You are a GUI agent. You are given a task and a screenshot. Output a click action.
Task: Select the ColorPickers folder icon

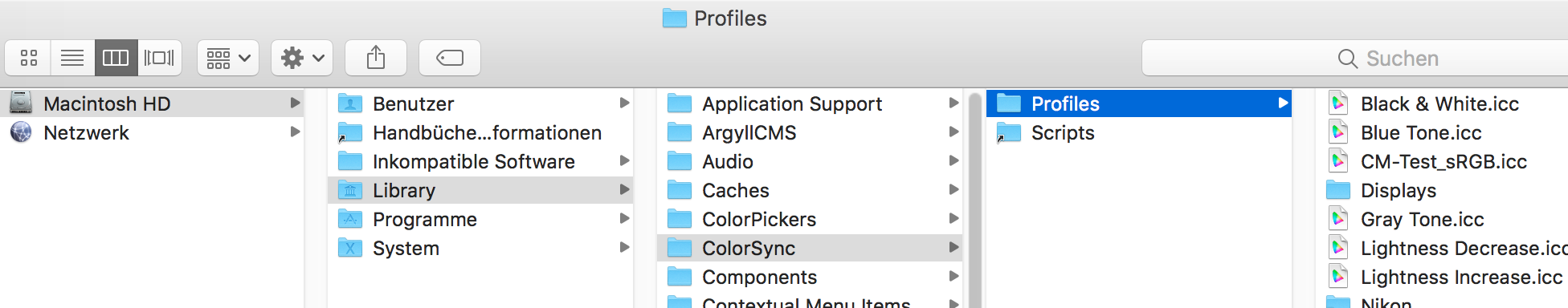[x=680, y=218]
